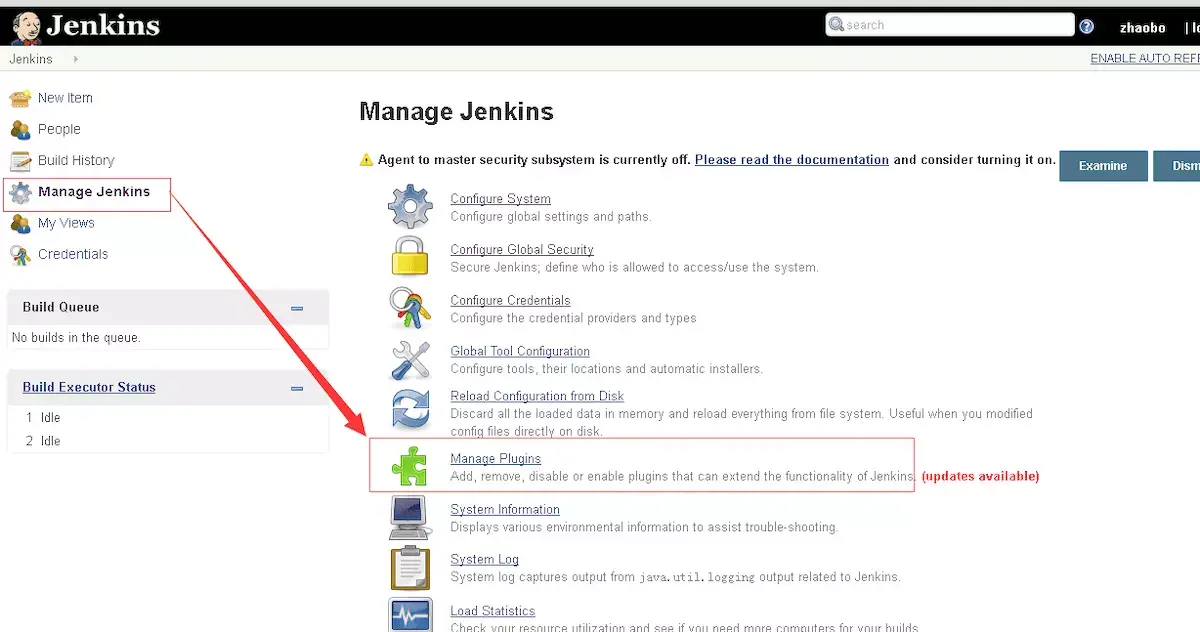Open the Configure System link
This screenshot has width=1200, height=632.
click(500, 199)
